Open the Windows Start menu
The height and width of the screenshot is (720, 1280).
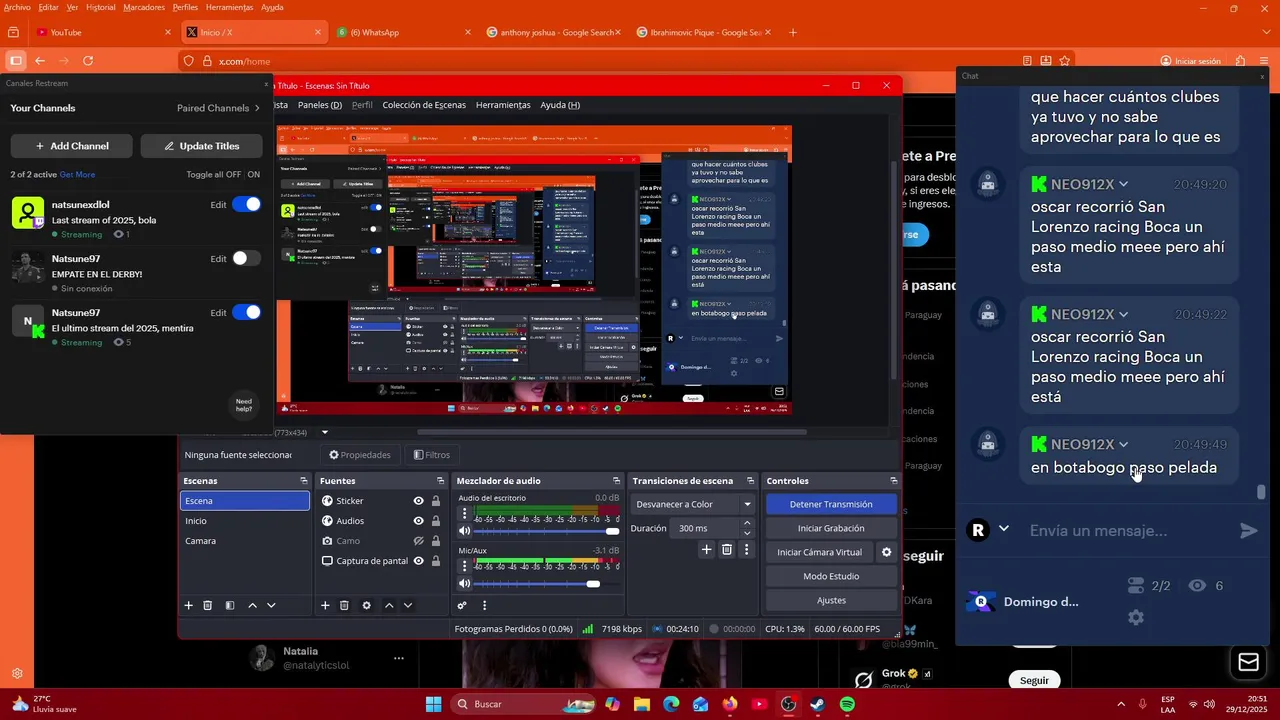coord(433,704)
